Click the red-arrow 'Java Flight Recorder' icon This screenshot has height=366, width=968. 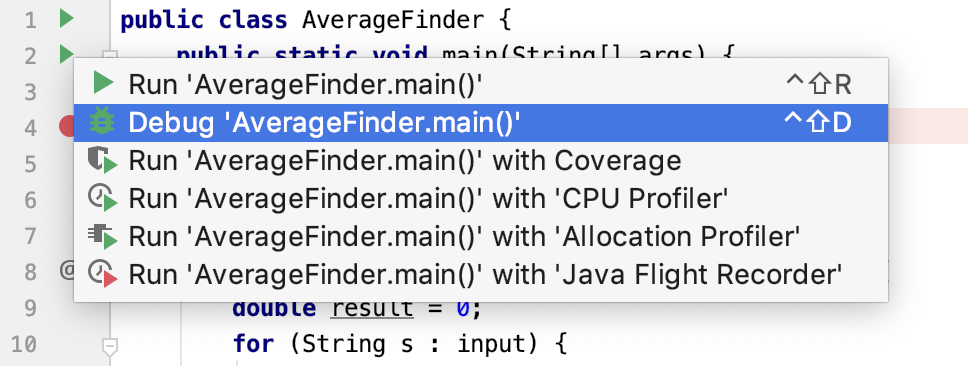[102, 274]
